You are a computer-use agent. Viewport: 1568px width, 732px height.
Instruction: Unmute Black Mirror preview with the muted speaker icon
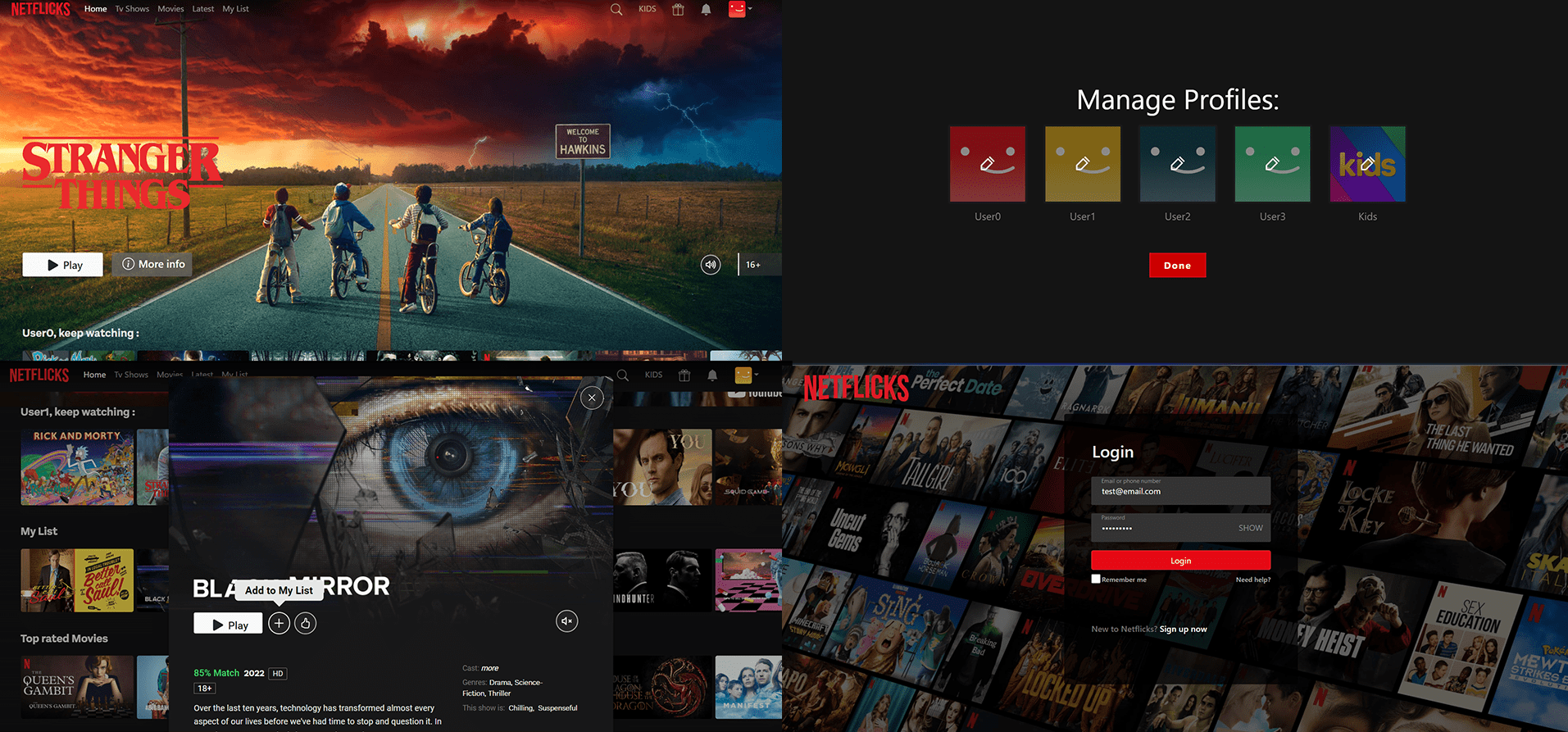pos(566,621)
